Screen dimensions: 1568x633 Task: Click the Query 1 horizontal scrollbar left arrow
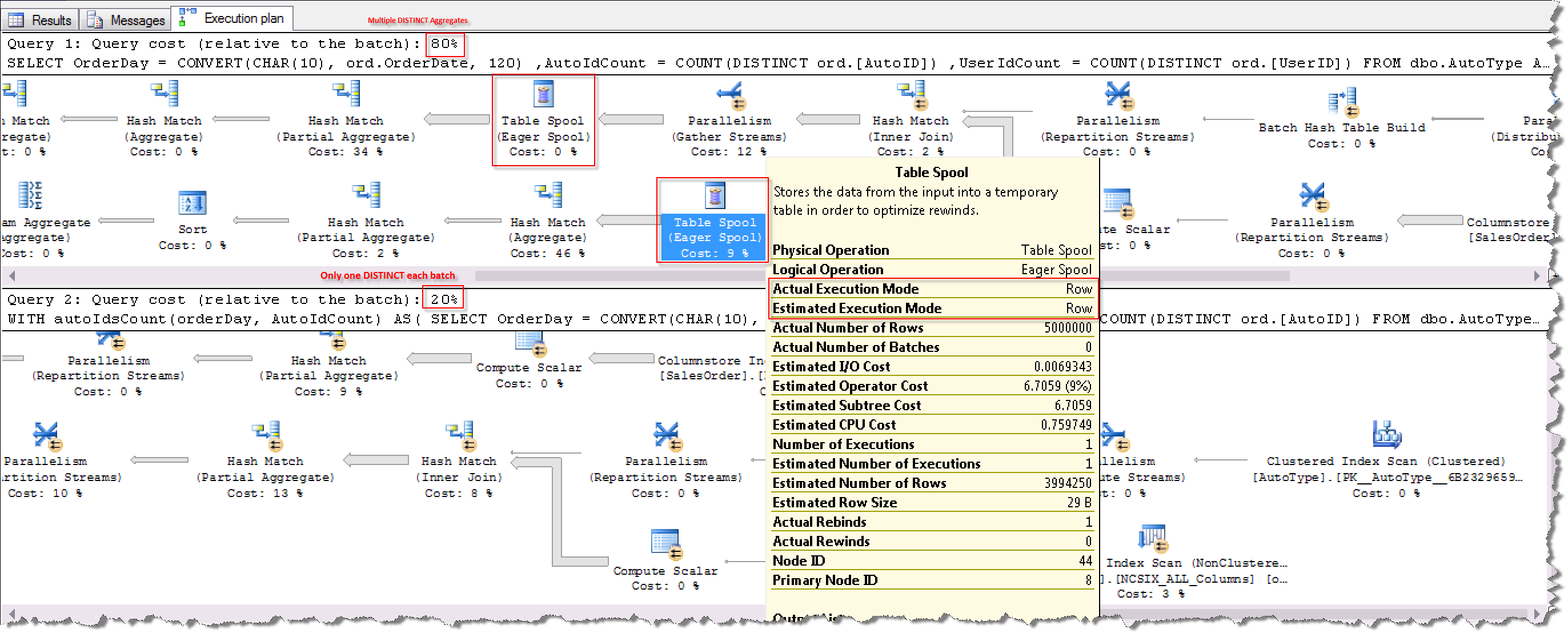coord(11,276)
